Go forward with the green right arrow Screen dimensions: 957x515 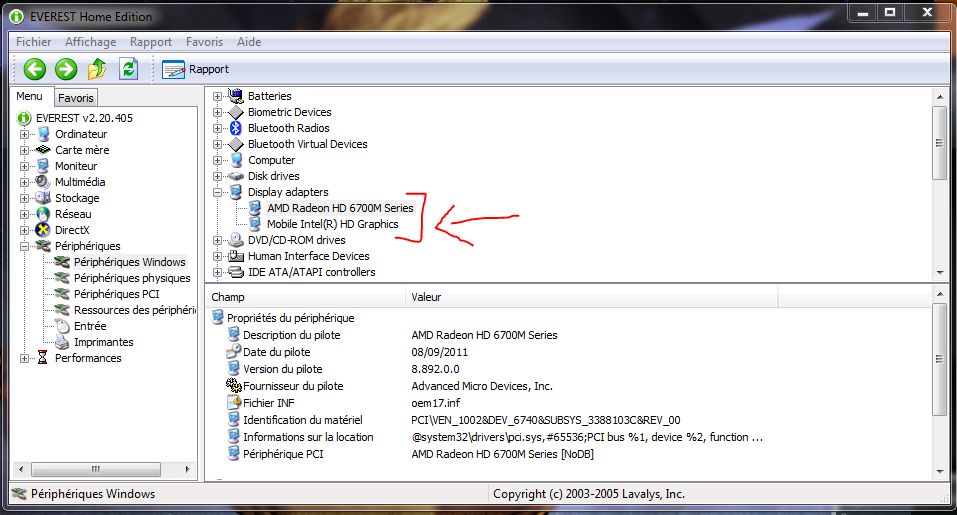[66, 69]
